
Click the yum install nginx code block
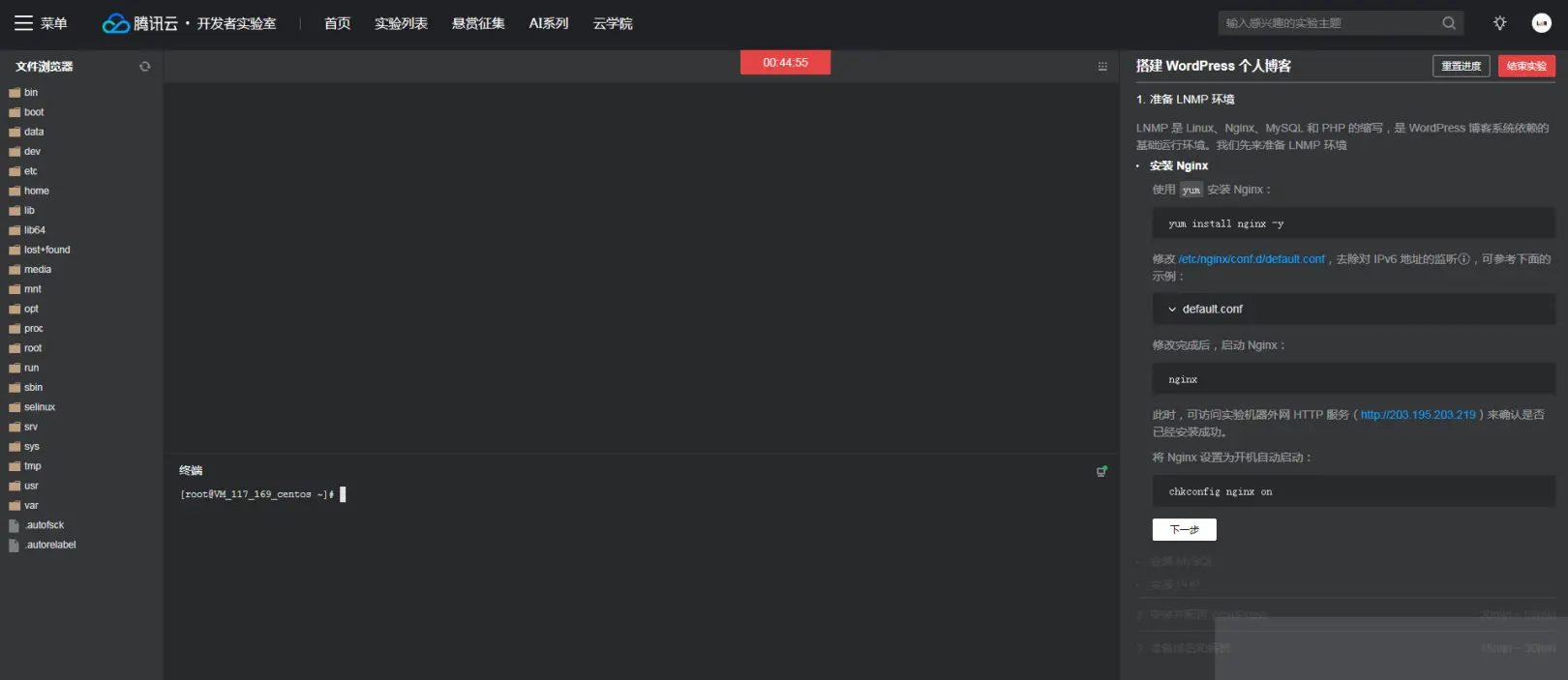[x=1353, y=223]
